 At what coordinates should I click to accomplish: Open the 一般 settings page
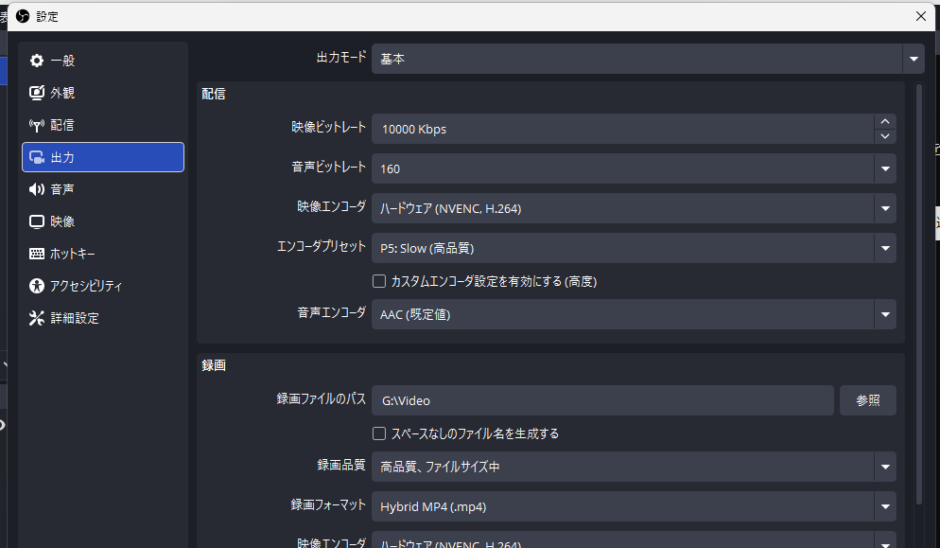tap(103, 61)
